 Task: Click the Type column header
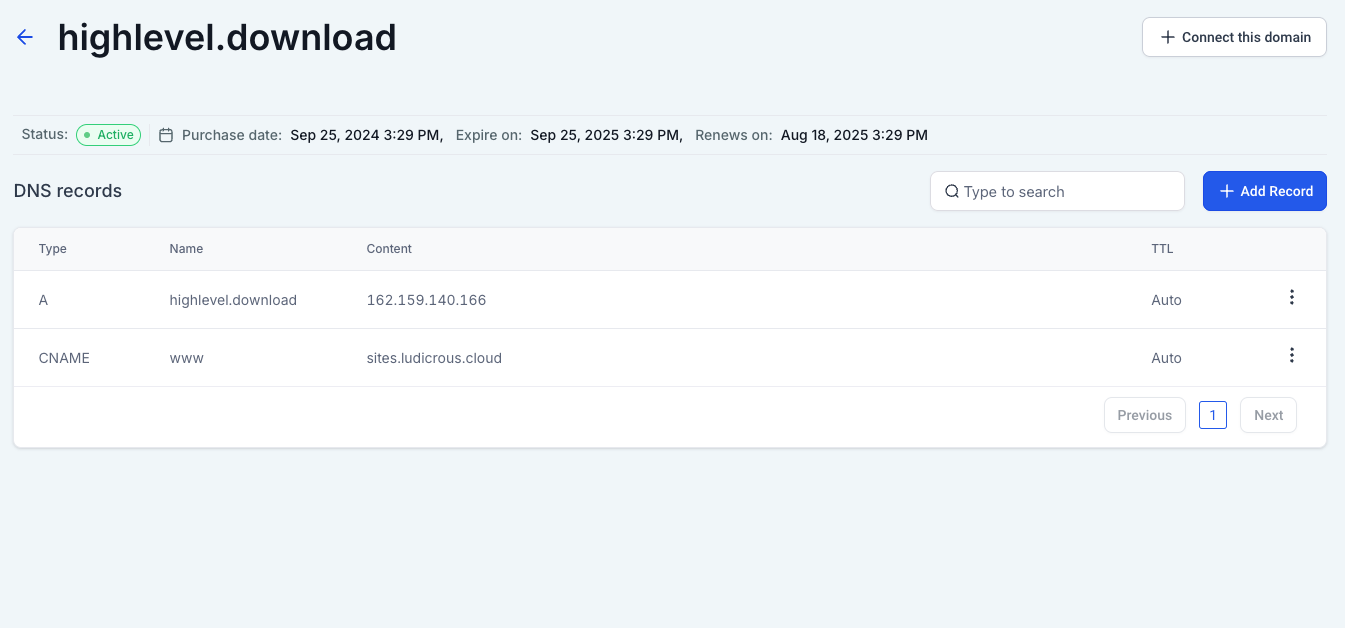53,249
